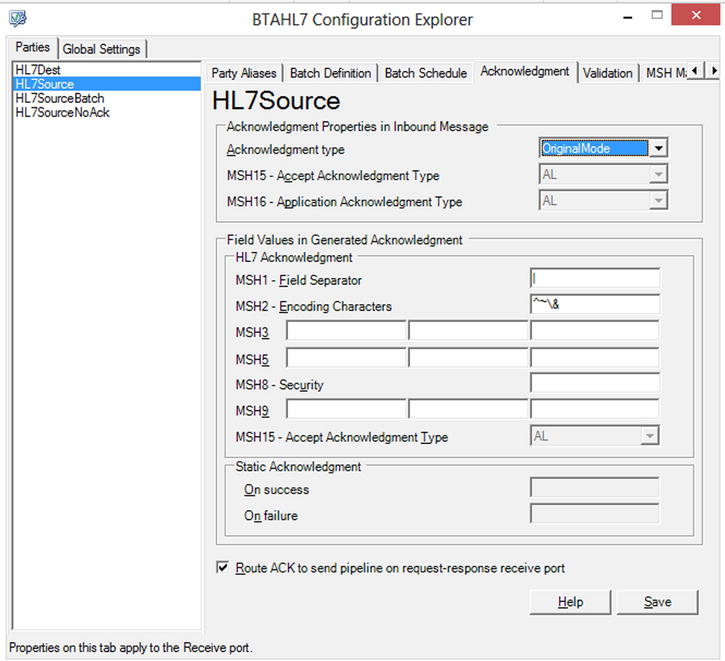Switch to the Parties tab
This screenshot has height=661, width=725.
click(x=32, y=47)
